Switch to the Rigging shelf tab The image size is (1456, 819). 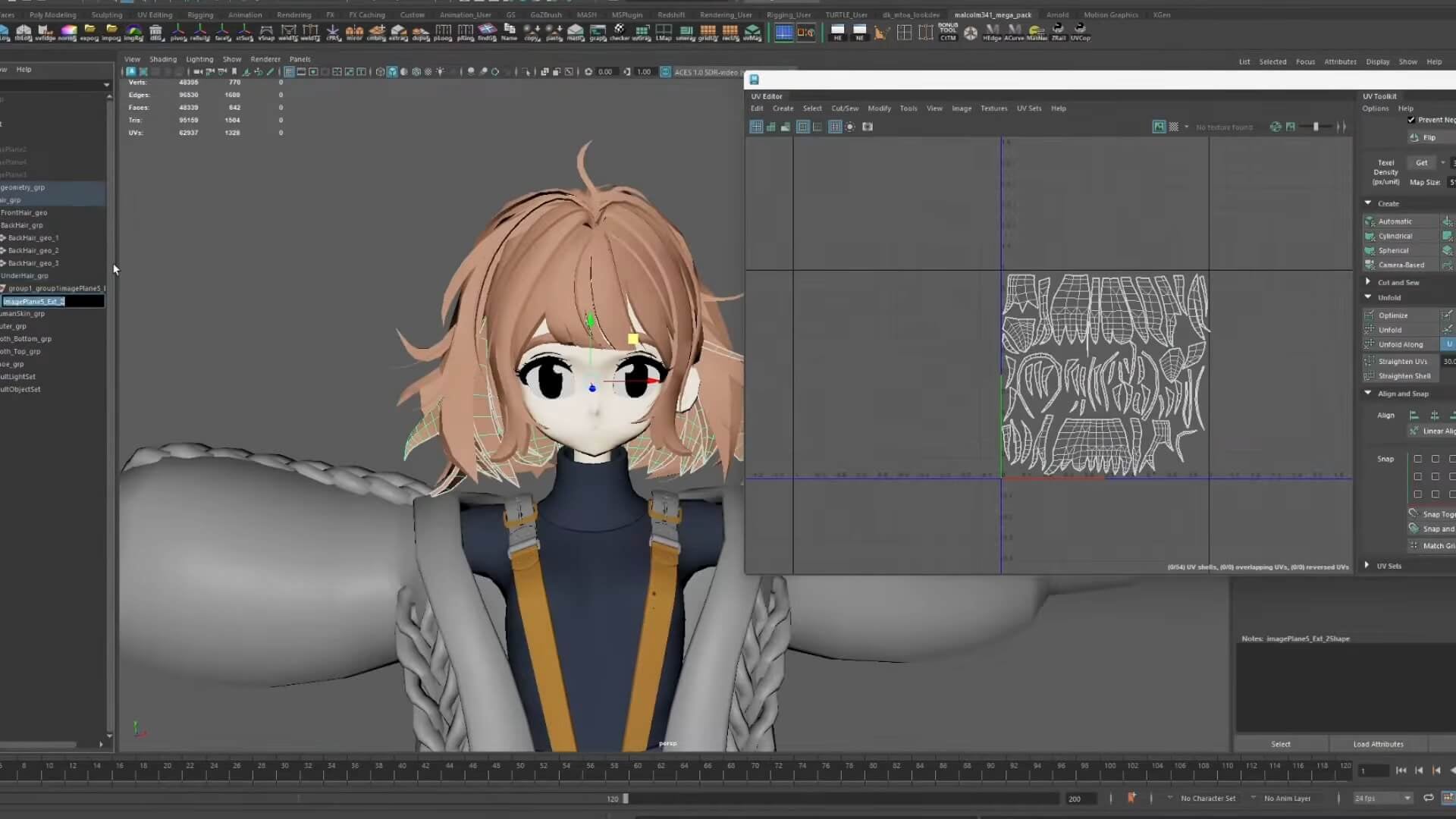pos(200,14)
